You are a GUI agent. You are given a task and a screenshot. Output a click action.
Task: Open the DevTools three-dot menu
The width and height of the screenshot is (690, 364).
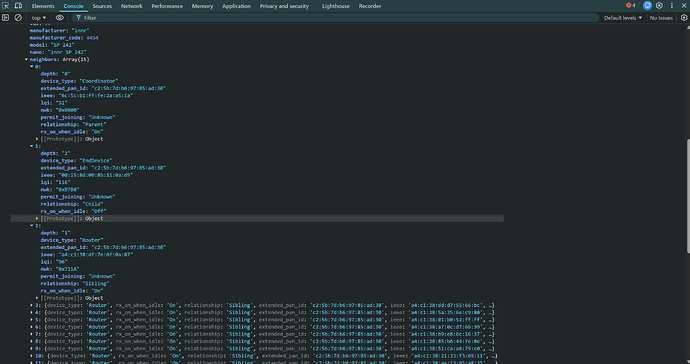(672, 6)
